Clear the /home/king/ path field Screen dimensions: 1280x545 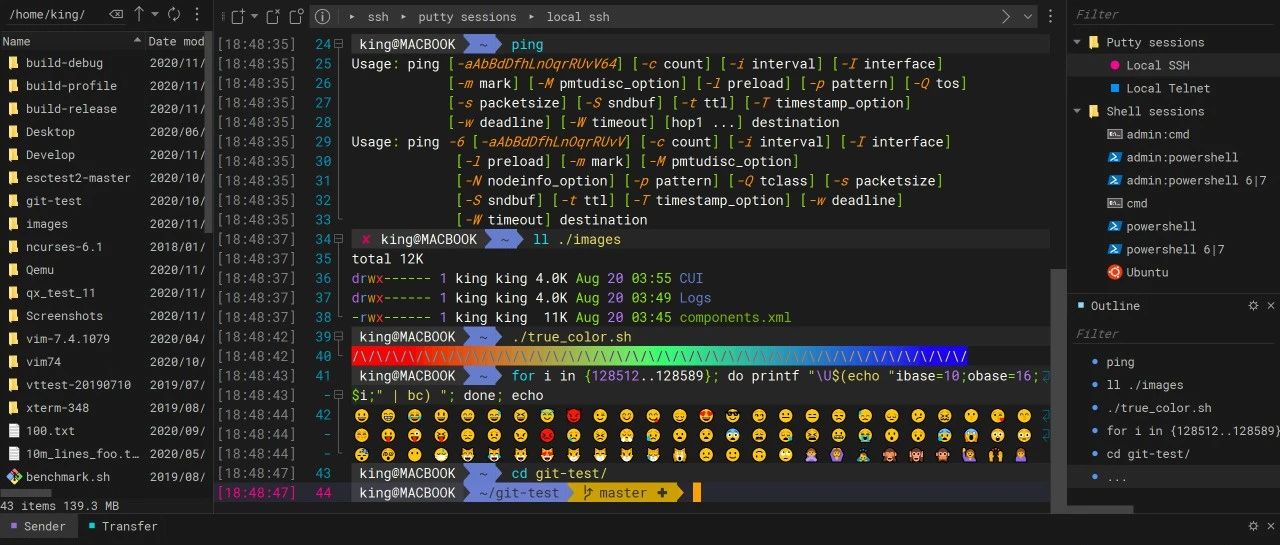[x=116, y=15]
